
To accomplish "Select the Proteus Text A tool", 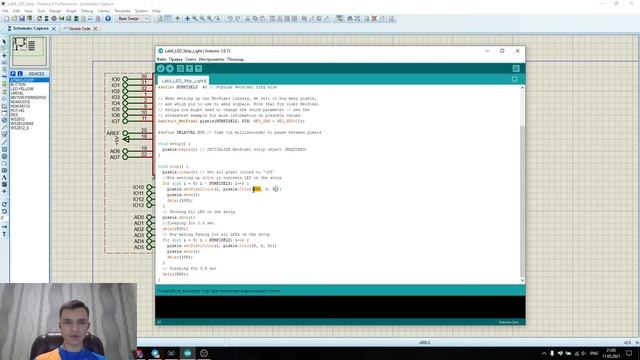I will click(x=4, y=177).
